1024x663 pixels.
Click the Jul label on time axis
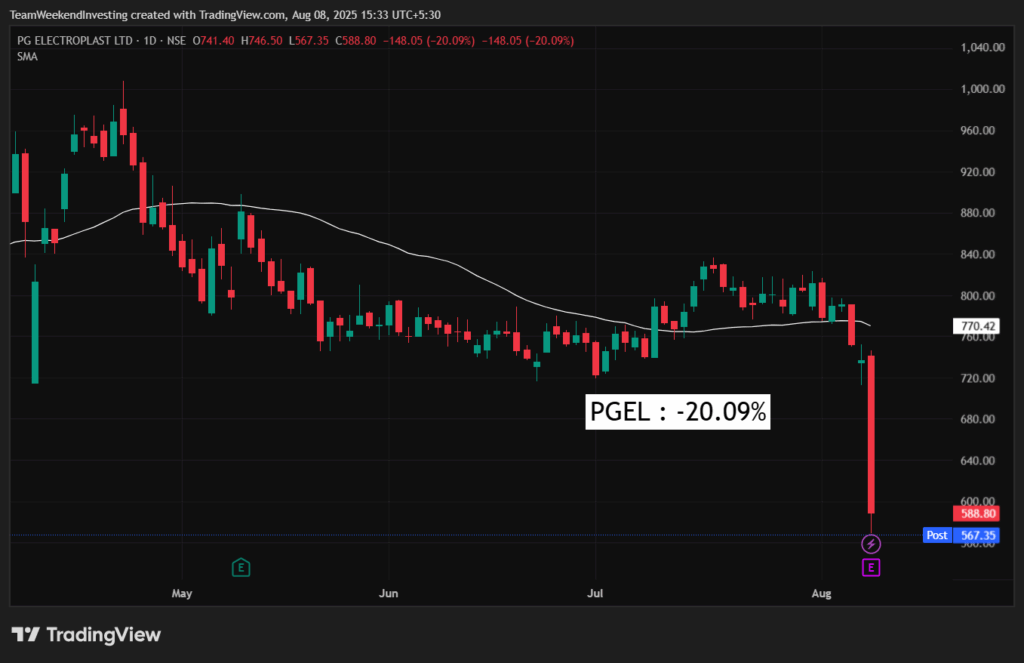[595, 593]
